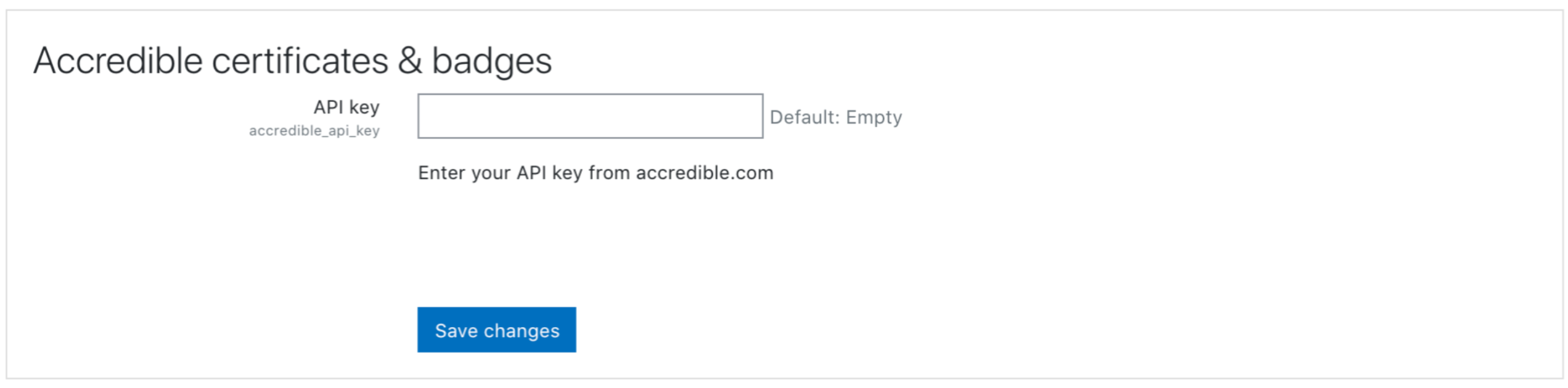1568x388 pixels.
Task: Click the accredible_api_key setting name text
Action: tap(314, 131)
